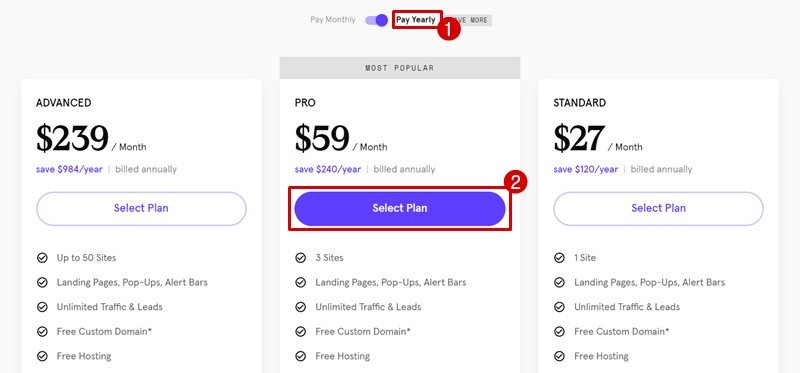
Task: Select the Pay Yearly option label
Action: 416,20
